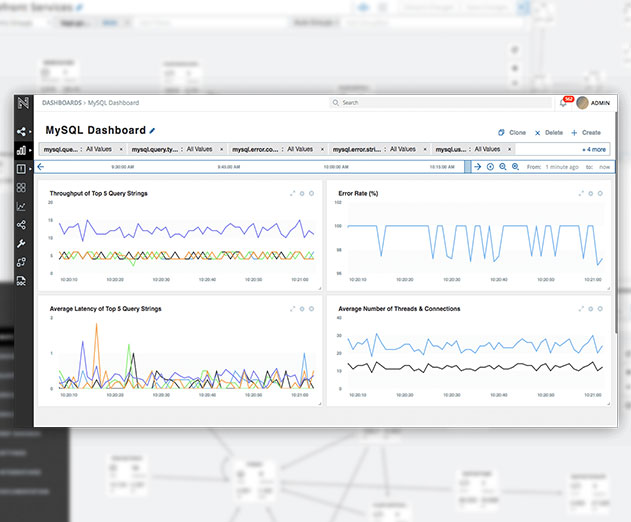Click the 9:30:00 AM mark on the timeline
The image size is (631, 522).
(122, 167)
